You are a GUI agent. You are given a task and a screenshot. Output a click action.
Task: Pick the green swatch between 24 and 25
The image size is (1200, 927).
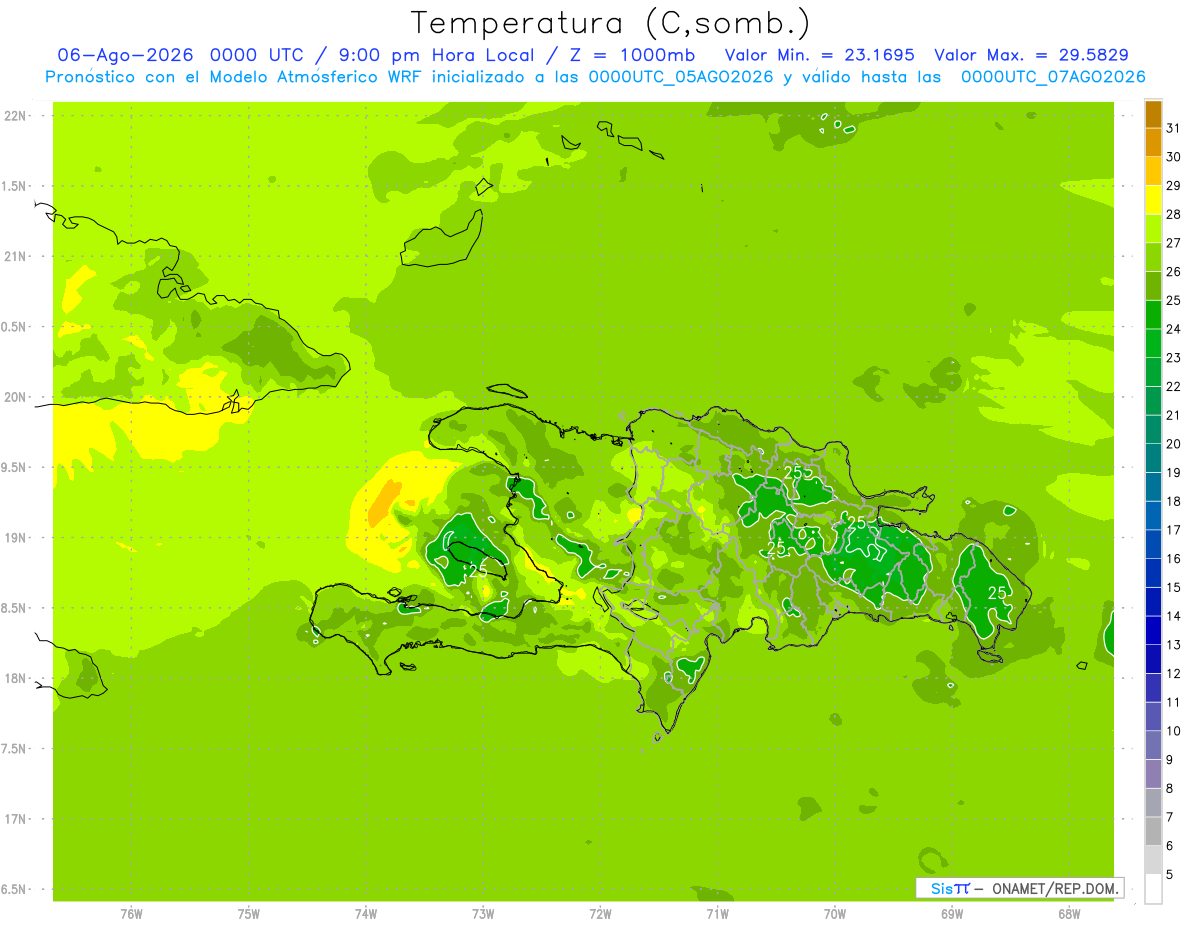click(x=1153, y=315)
